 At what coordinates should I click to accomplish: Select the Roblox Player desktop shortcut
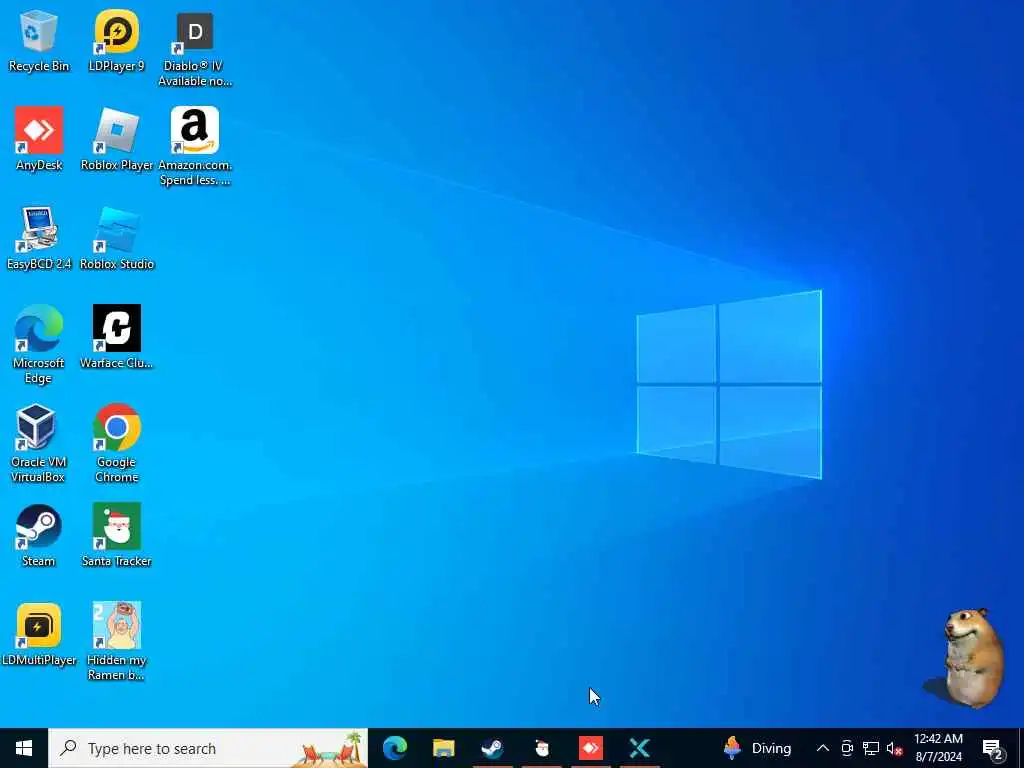(116, 140)
